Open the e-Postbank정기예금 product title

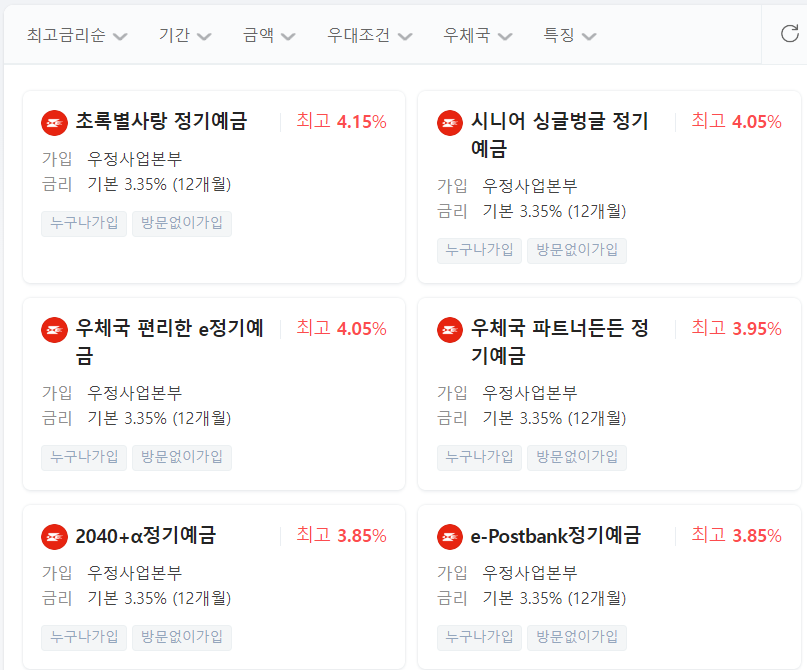click(x=556, y=536)
